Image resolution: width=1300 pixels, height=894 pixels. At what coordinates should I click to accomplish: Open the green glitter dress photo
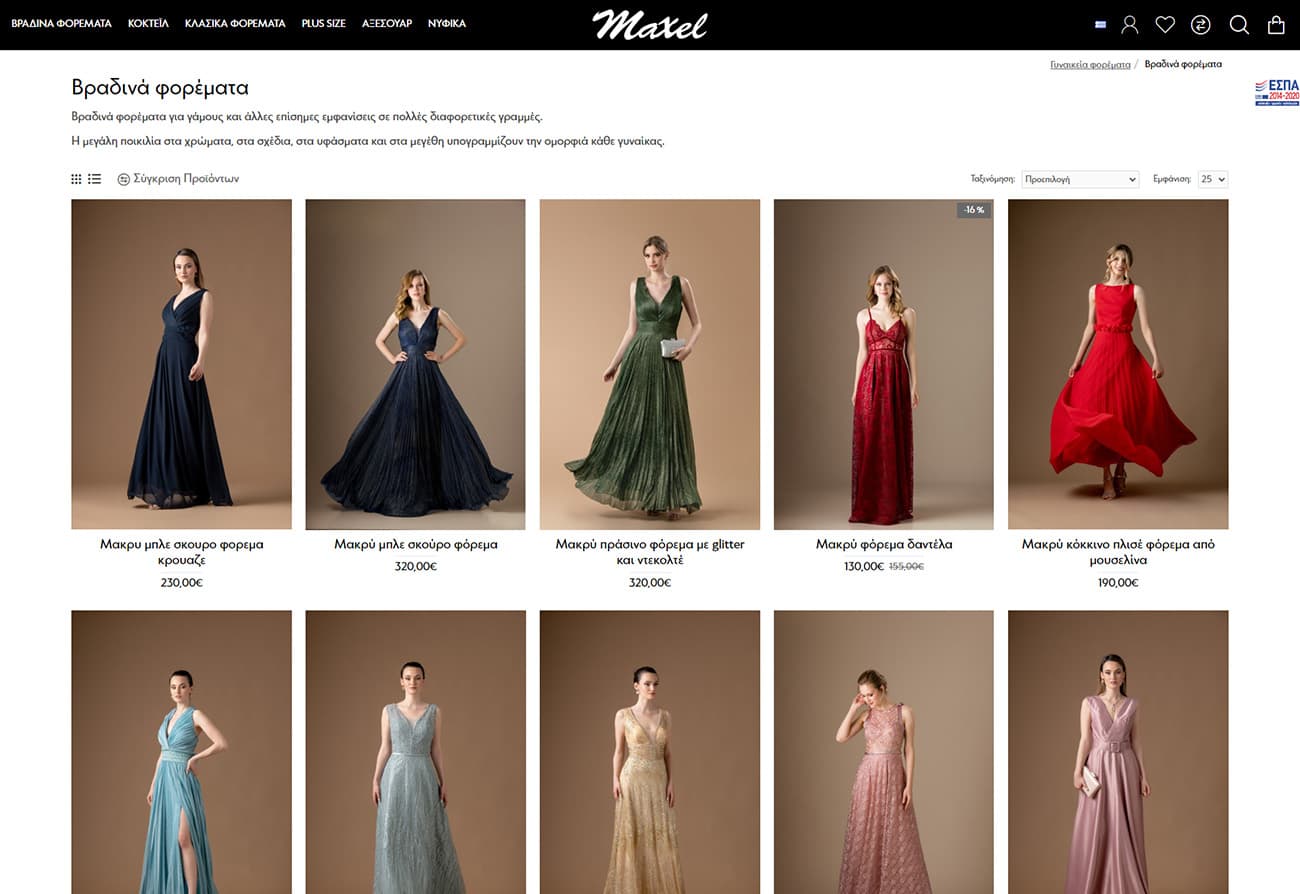click(x=650, y=364)
